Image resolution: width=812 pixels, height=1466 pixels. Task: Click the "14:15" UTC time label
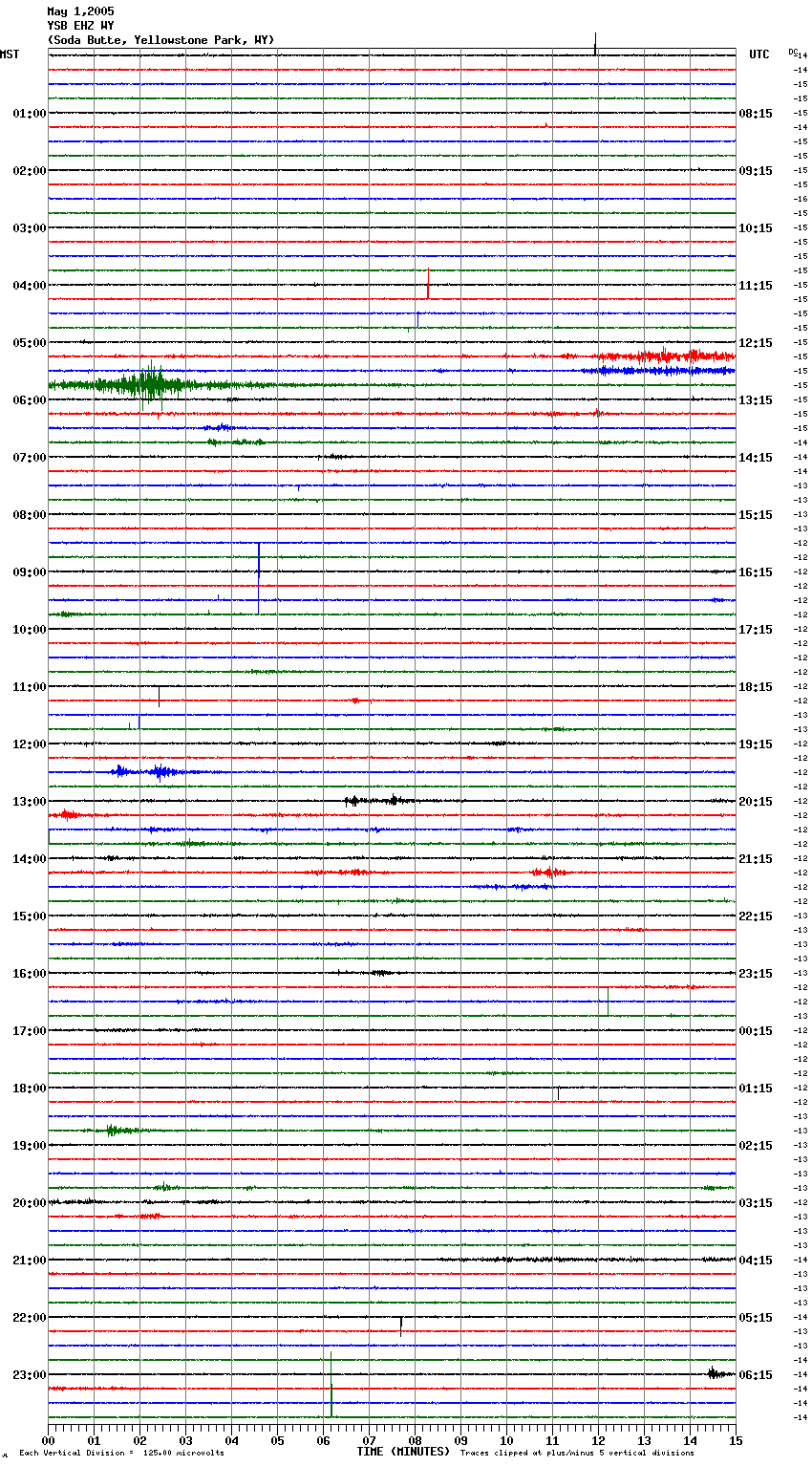pos(756,458)
